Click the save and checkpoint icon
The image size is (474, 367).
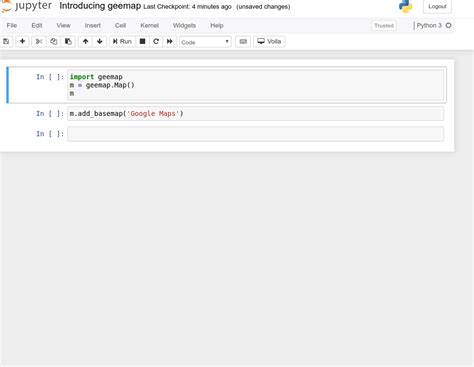pyautogui.click(x=6, y=41)
